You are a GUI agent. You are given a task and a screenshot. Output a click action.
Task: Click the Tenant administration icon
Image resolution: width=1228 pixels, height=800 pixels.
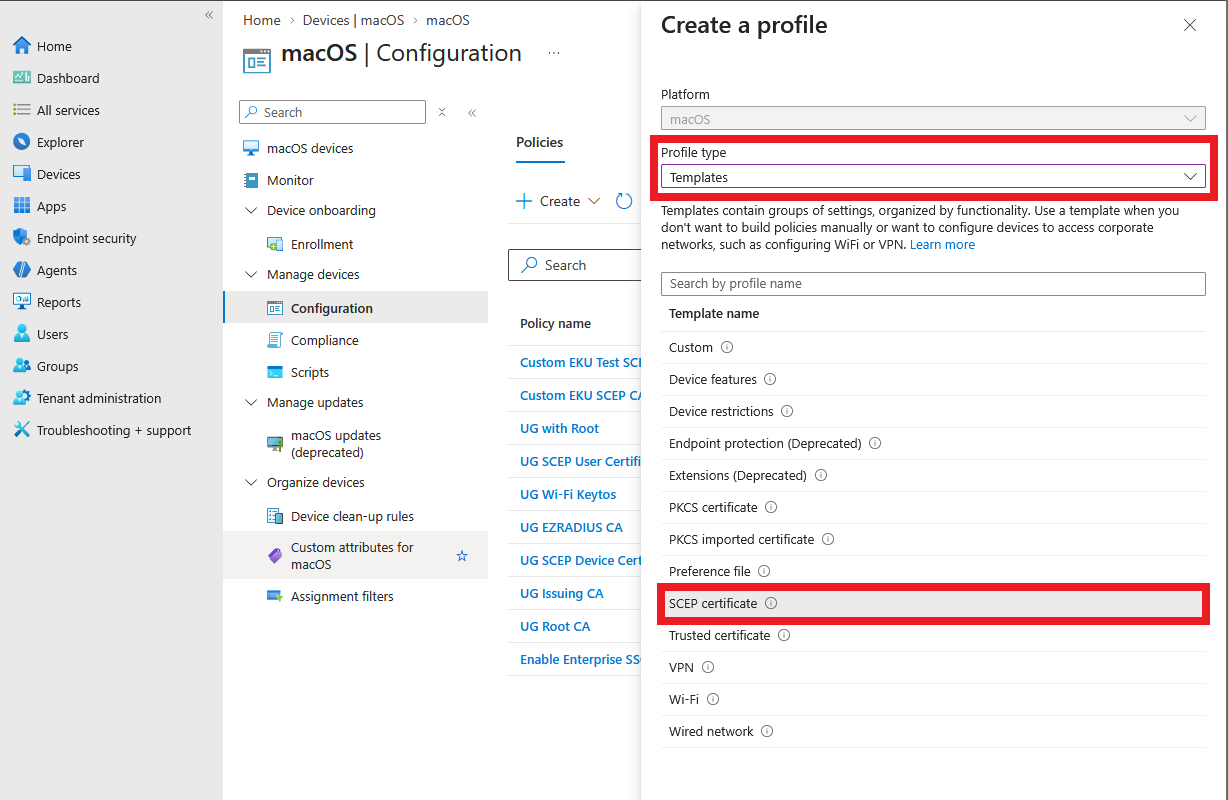(x=22, y=398)
